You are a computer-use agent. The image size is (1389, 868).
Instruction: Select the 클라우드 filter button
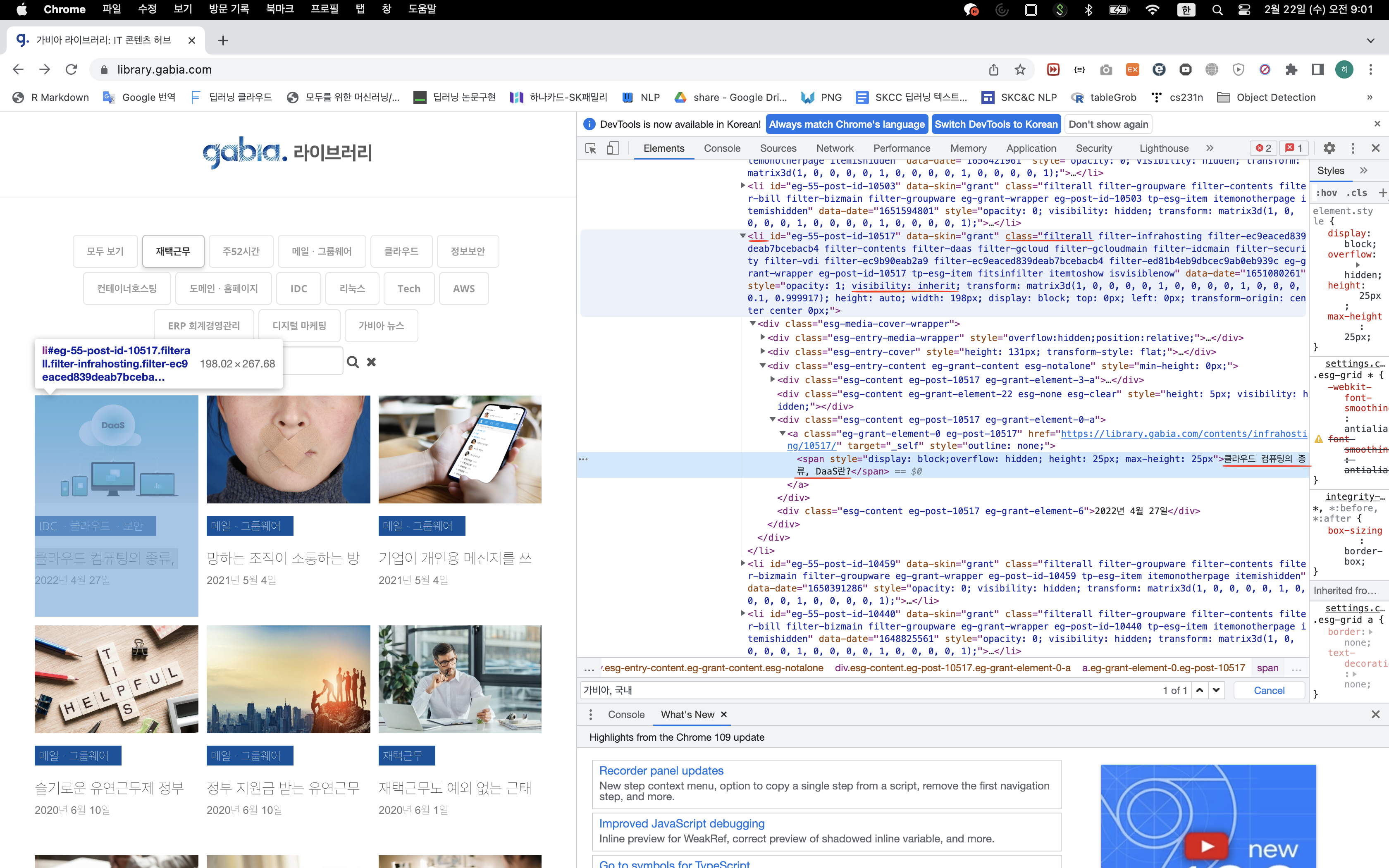401,251
